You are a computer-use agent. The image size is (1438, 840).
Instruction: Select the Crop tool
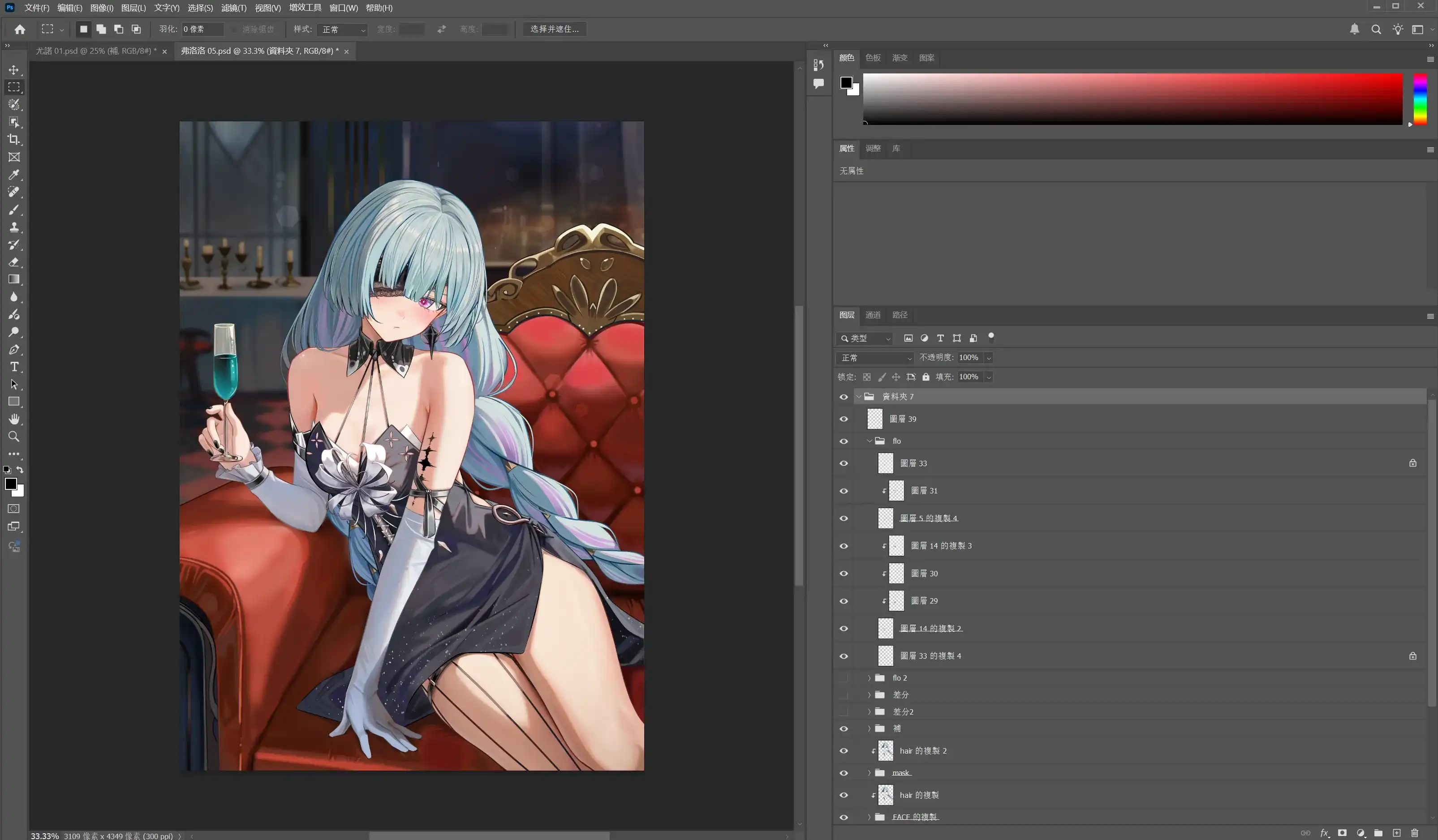click(x=14, y=140)
